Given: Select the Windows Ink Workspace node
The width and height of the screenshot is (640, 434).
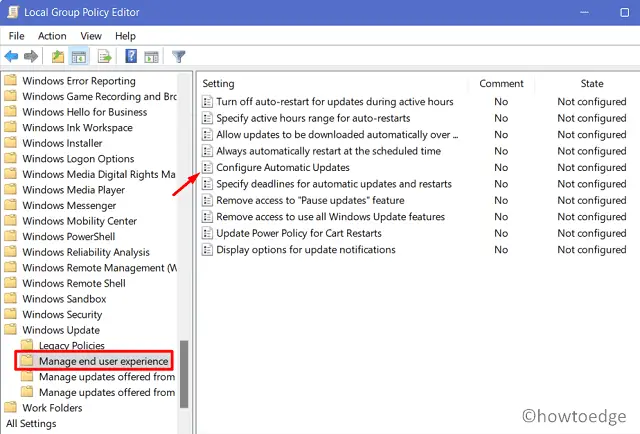Looking at the screenshot, I should click(77, 127).
